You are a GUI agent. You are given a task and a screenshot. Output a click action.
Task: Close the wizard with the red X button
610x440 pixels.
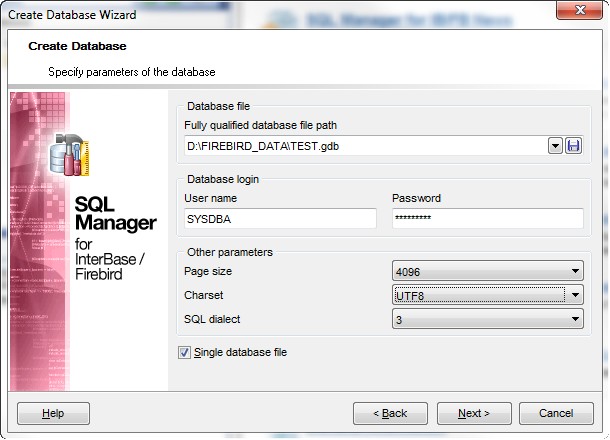click(x=580, y=10)
